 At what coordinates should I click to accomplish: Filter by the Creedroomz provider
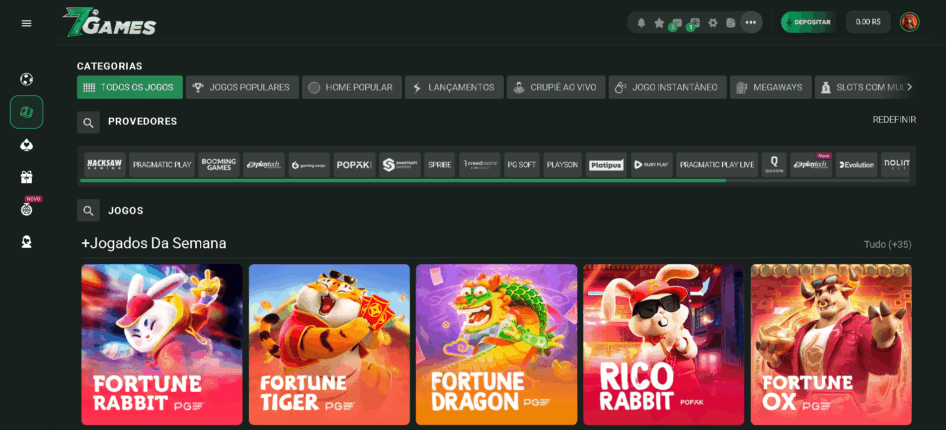480,165
